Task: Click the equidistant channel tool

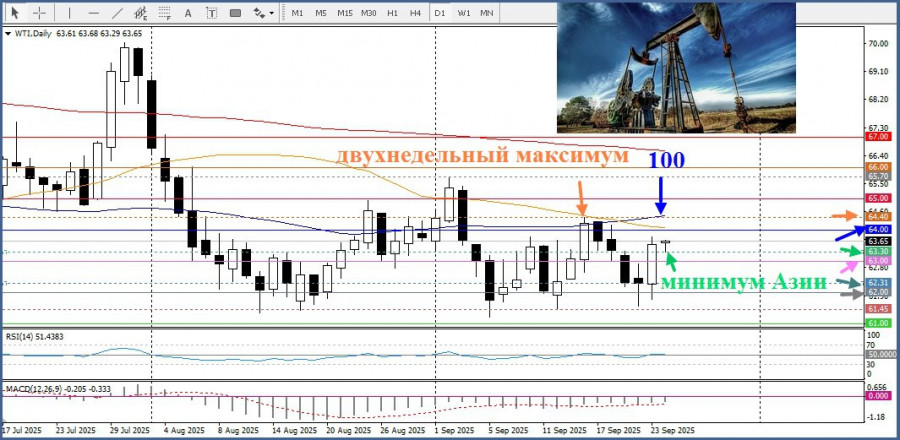Action: click(x=142, y=13)
